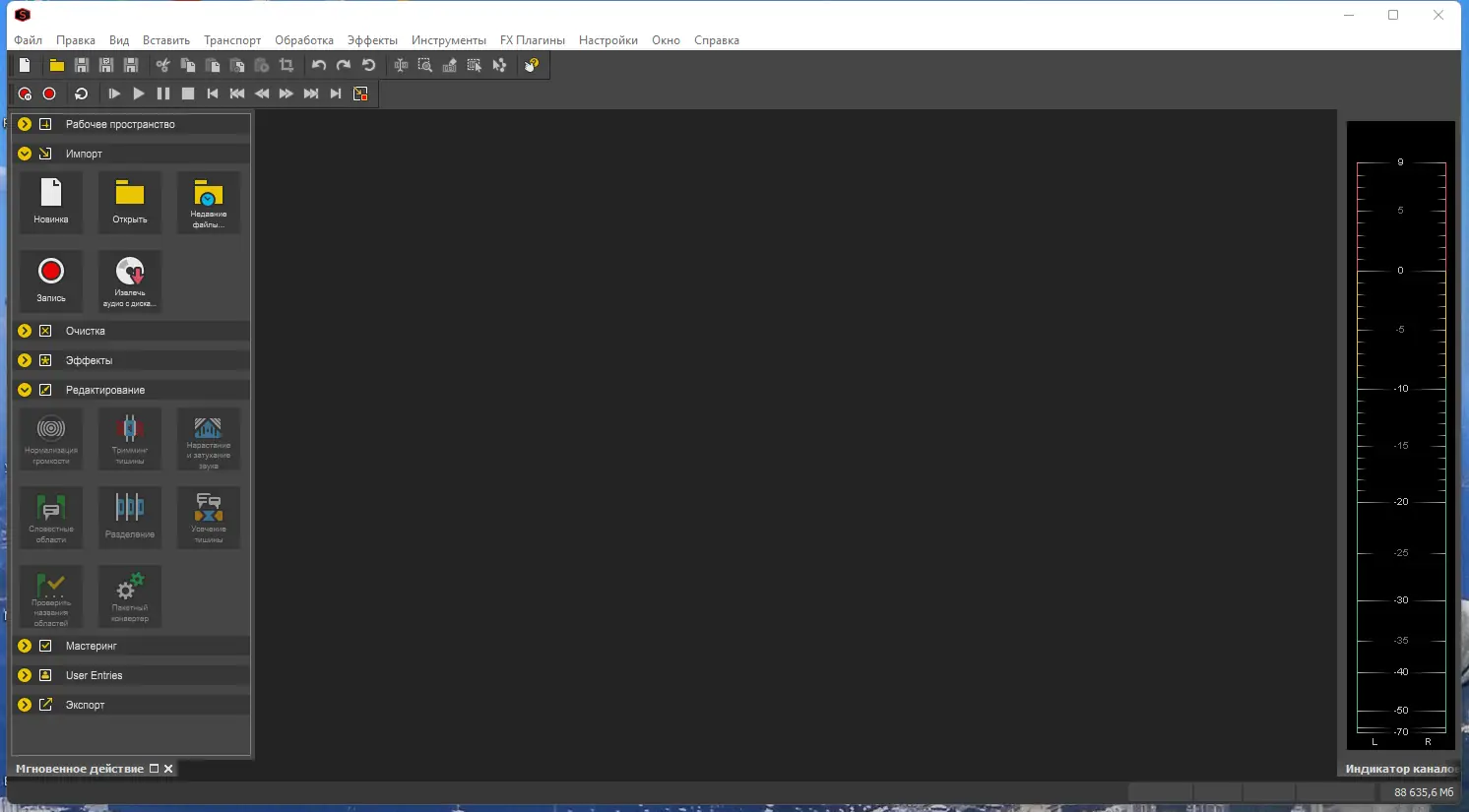Toggle Loop Playback in the transport bar
Image resolution: width=1469 pixels, height=812 pixels.
pos(82,94)
